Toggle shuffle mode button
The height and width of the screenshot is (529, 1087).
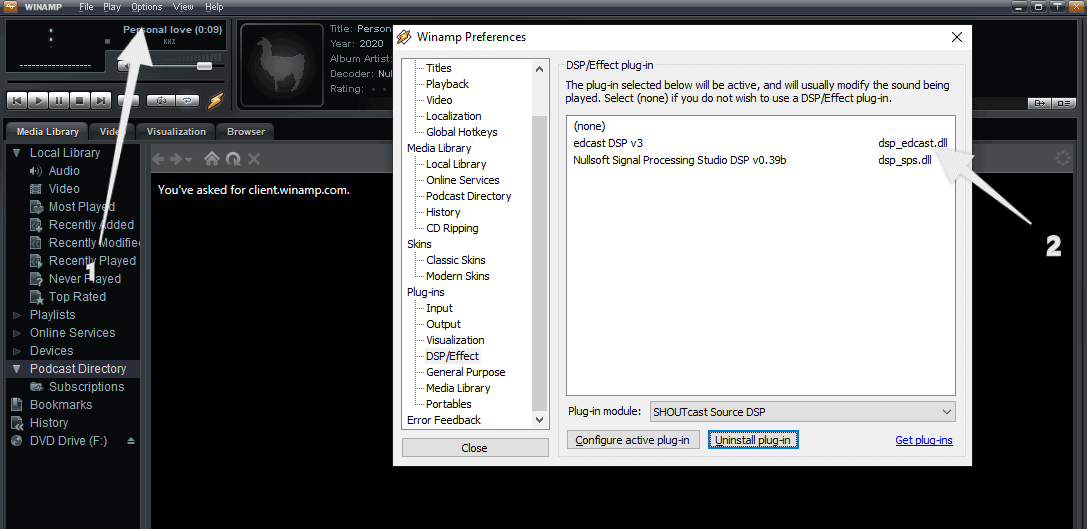pos(161,101)
